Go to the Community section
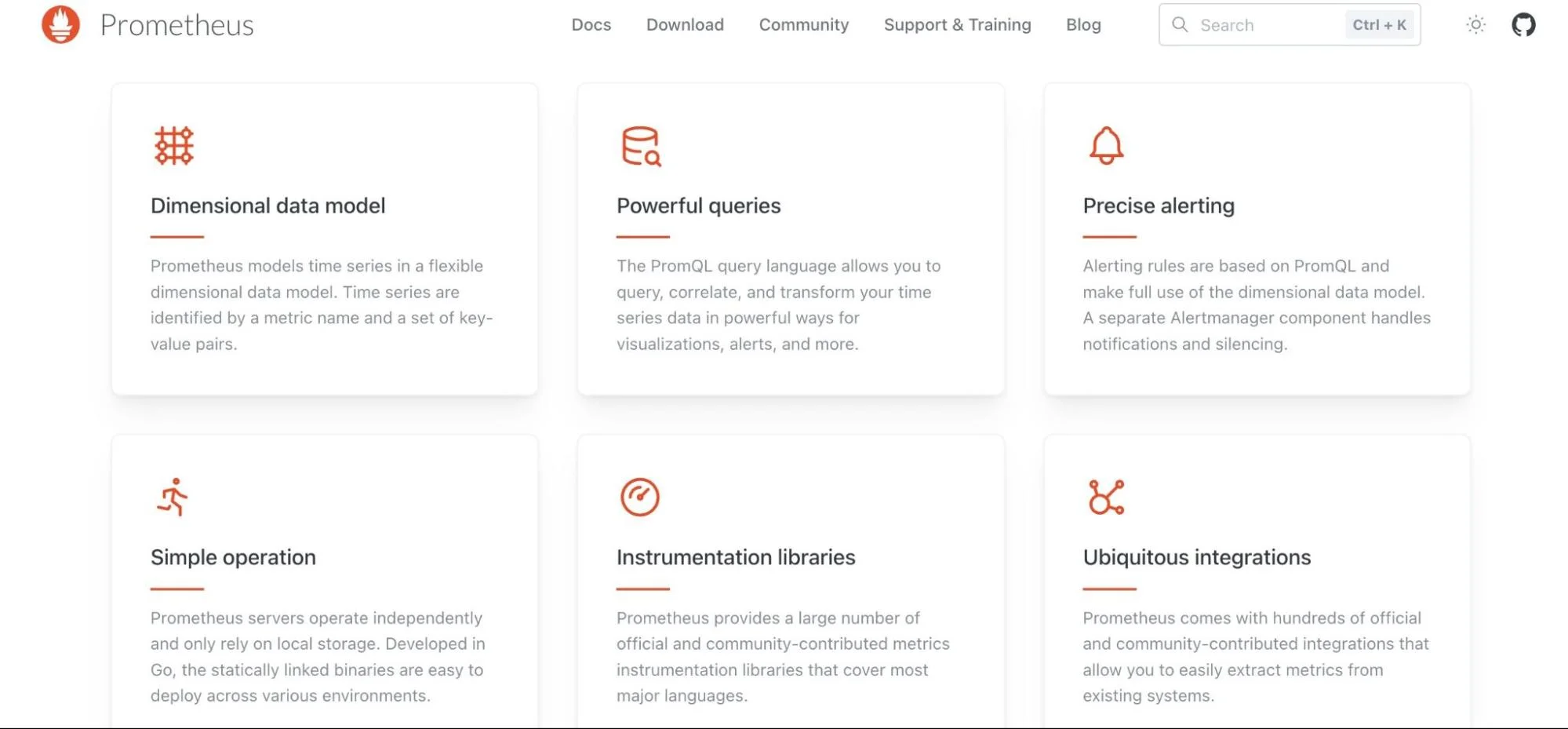1568x729 pixels. pos(804,24)
